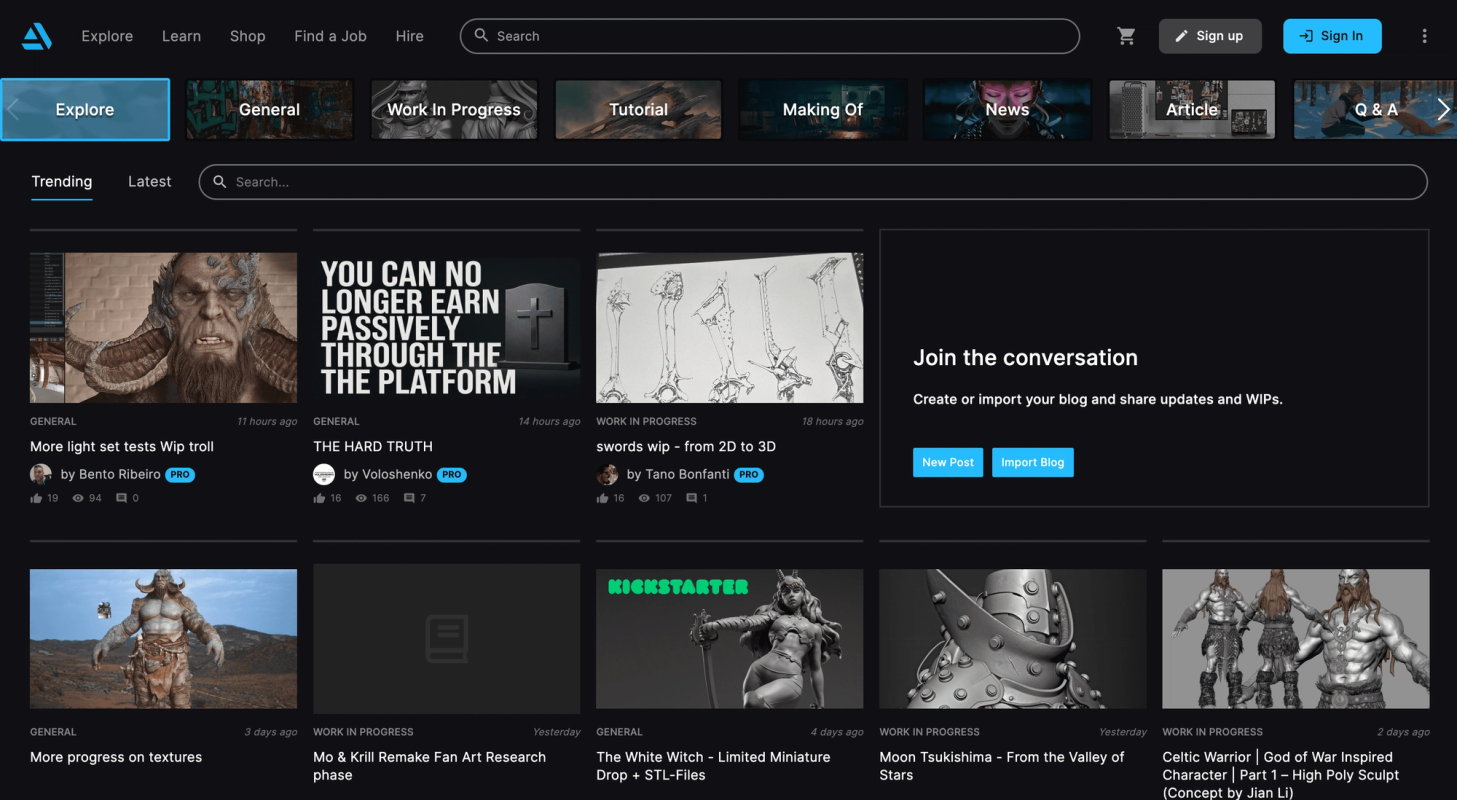This screenshot has height=800, width=1457.
Task: Switch to the Trending tab
Action: coord(62,182)
